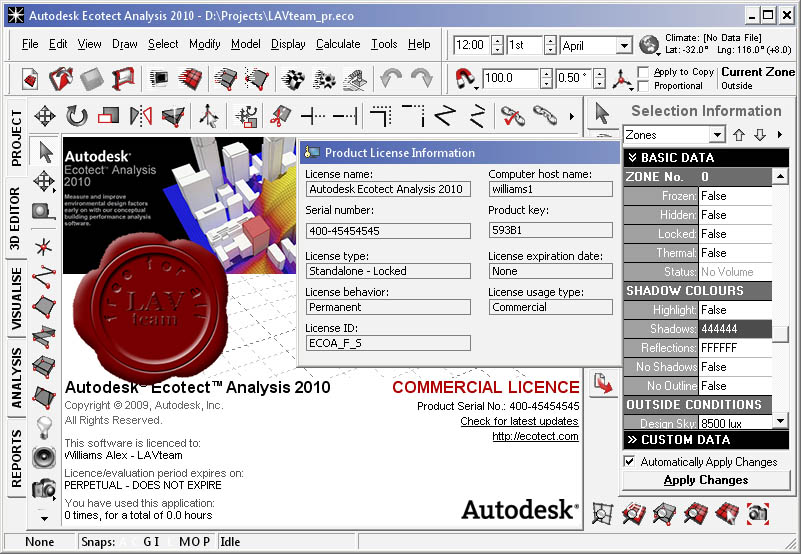Click the properties list scrollbar thumb
This screenshot has width=801, height=554.
point(780,334)
